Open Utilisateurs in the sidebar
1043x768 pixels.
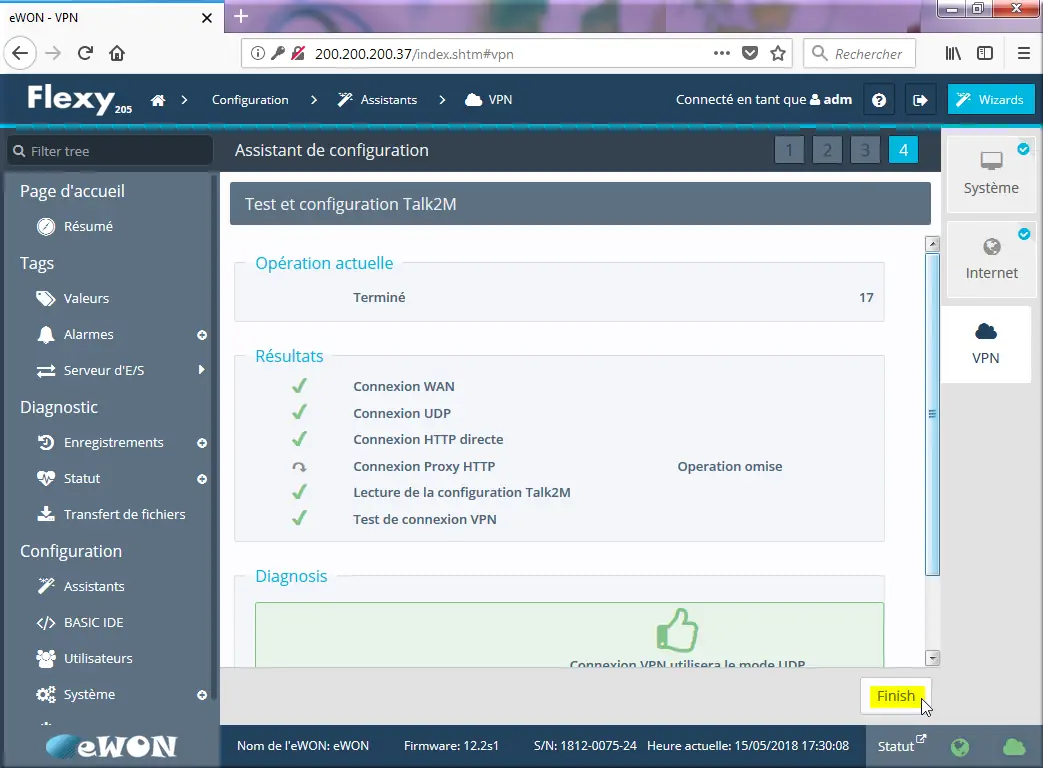point(98,658)
